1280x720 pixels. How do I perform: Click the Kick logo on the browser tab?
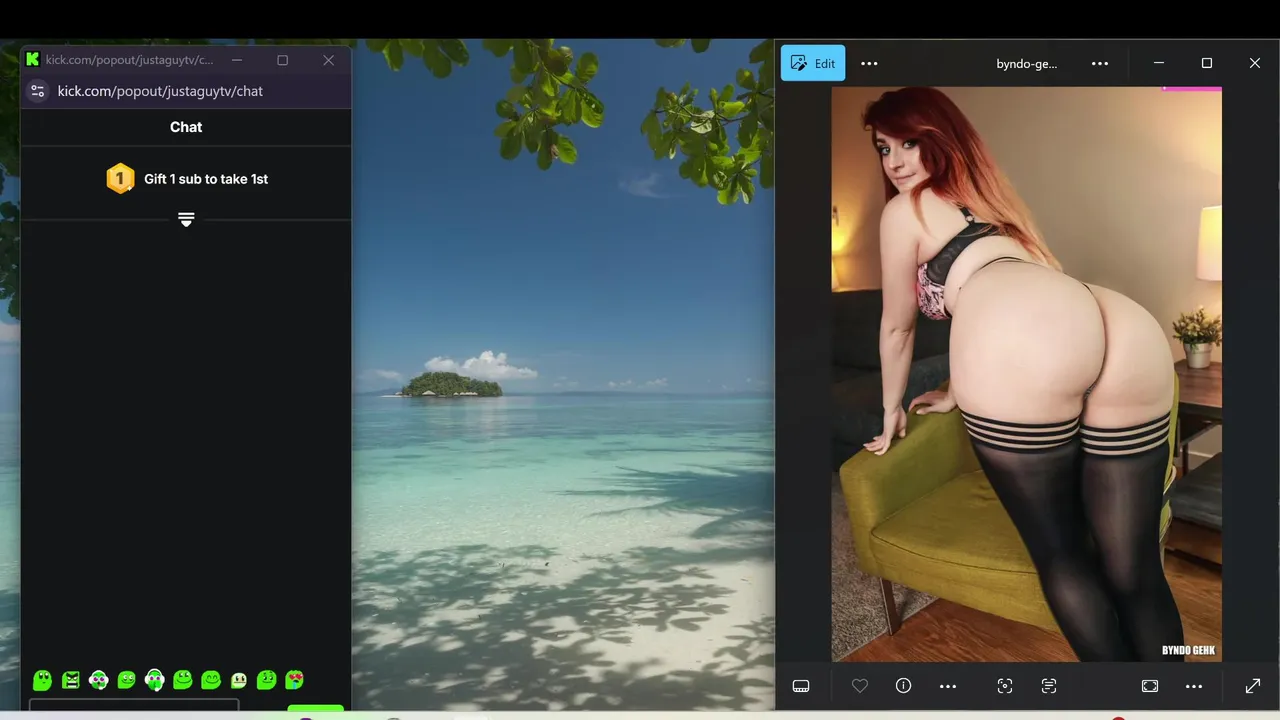[33, 60]
